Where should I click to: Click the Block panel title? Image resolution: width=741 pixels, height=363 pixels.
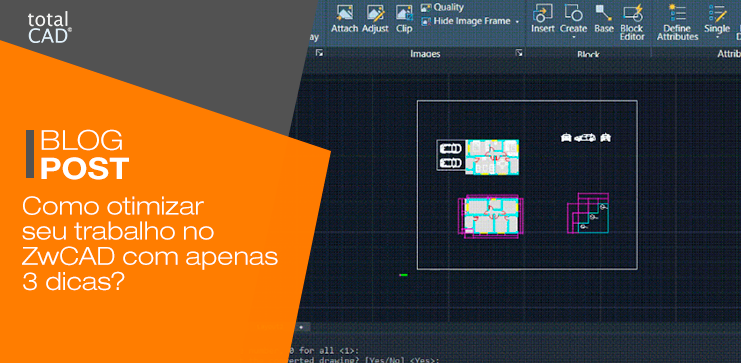(x=588, y=54)
